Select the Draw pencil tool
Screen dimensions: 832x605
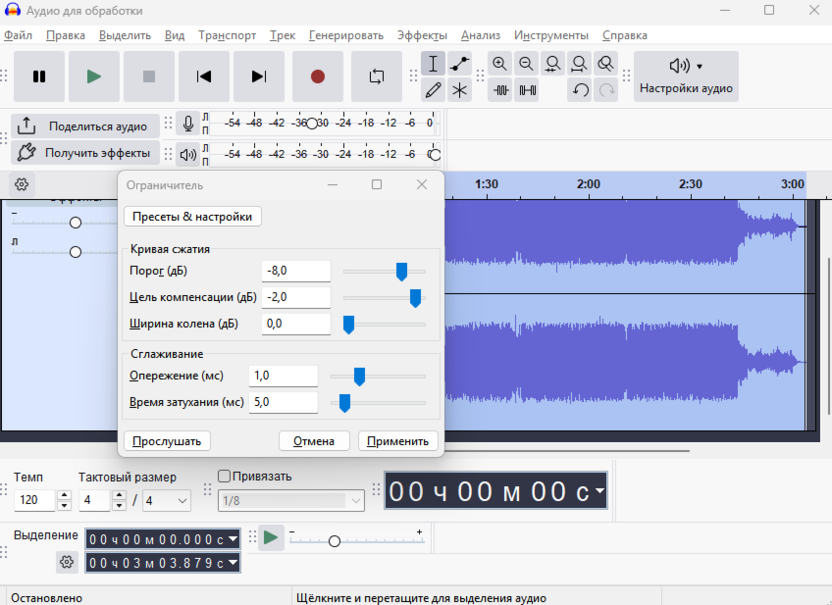433,91
